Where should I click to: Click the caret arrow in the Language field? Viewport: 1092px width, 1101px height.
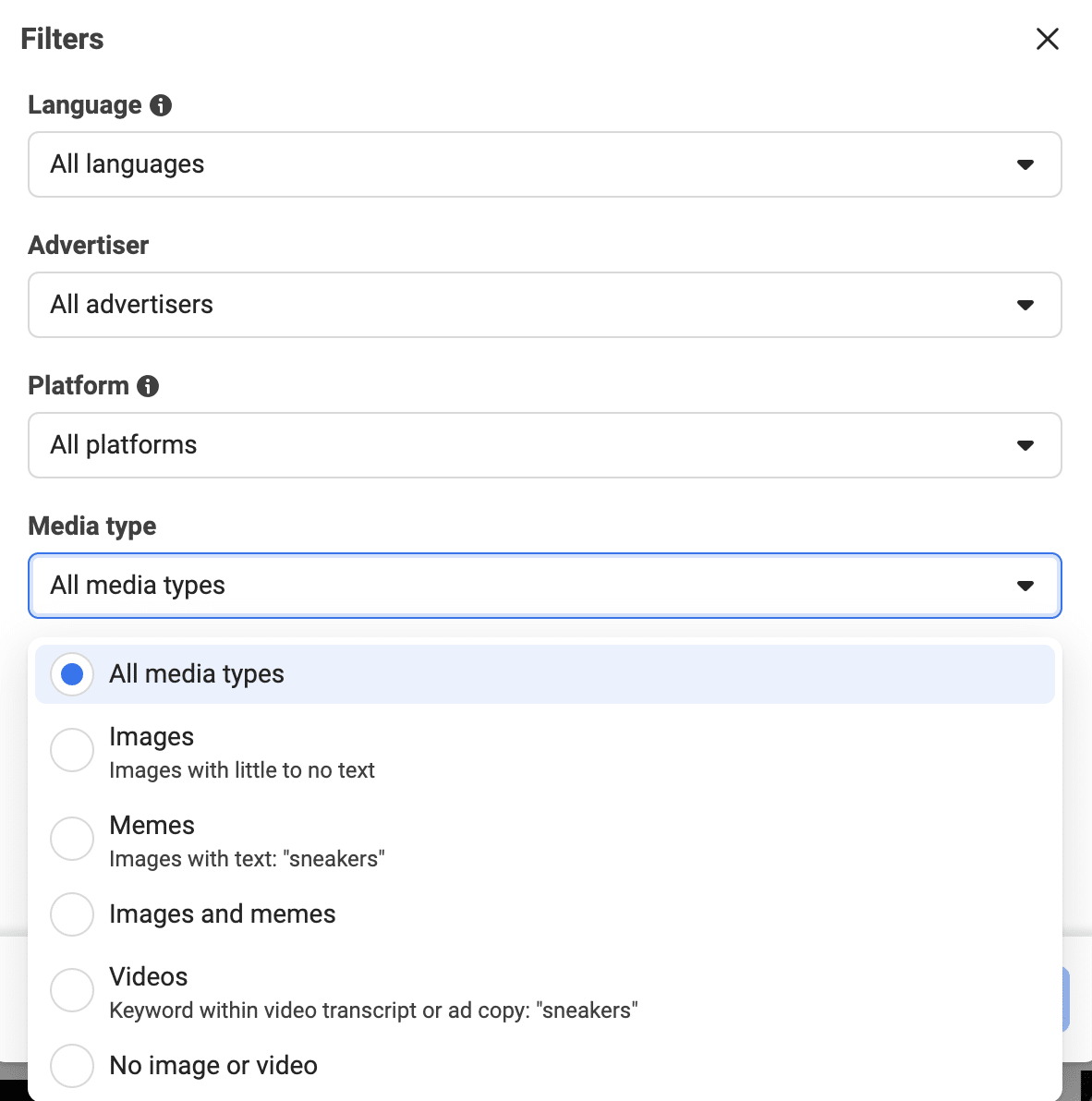[1025, 164]
